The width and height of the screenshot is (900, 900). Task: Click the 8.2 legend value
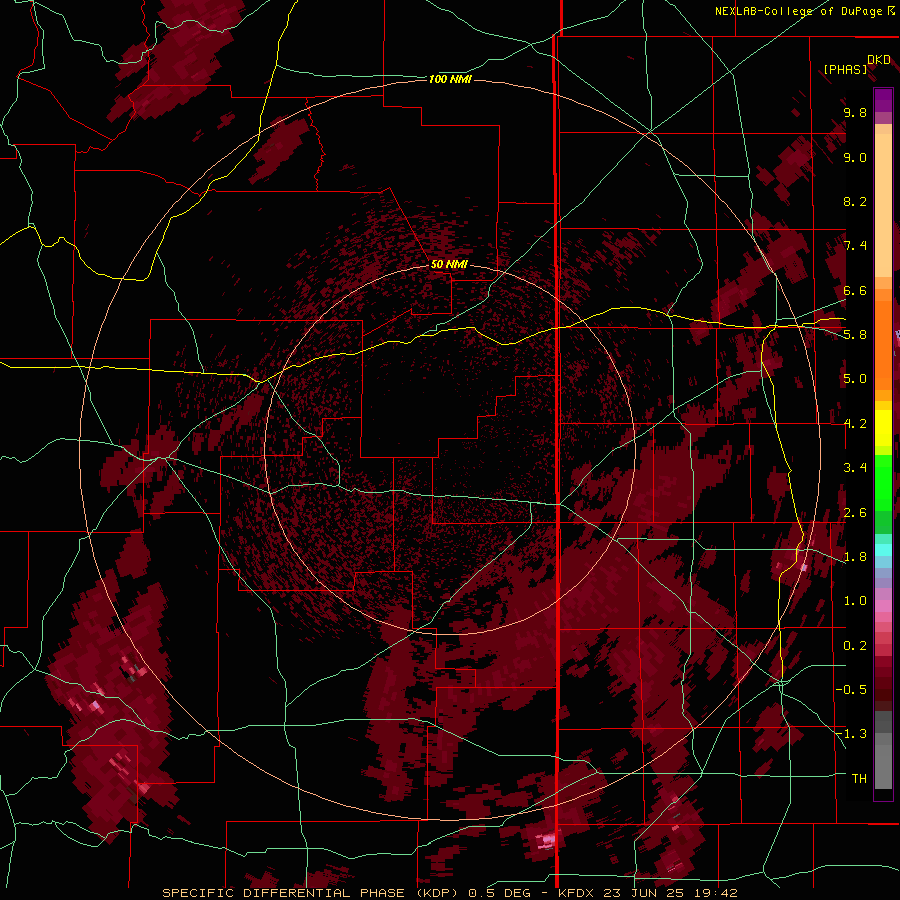pyautogui.click(x=855, y=201)
